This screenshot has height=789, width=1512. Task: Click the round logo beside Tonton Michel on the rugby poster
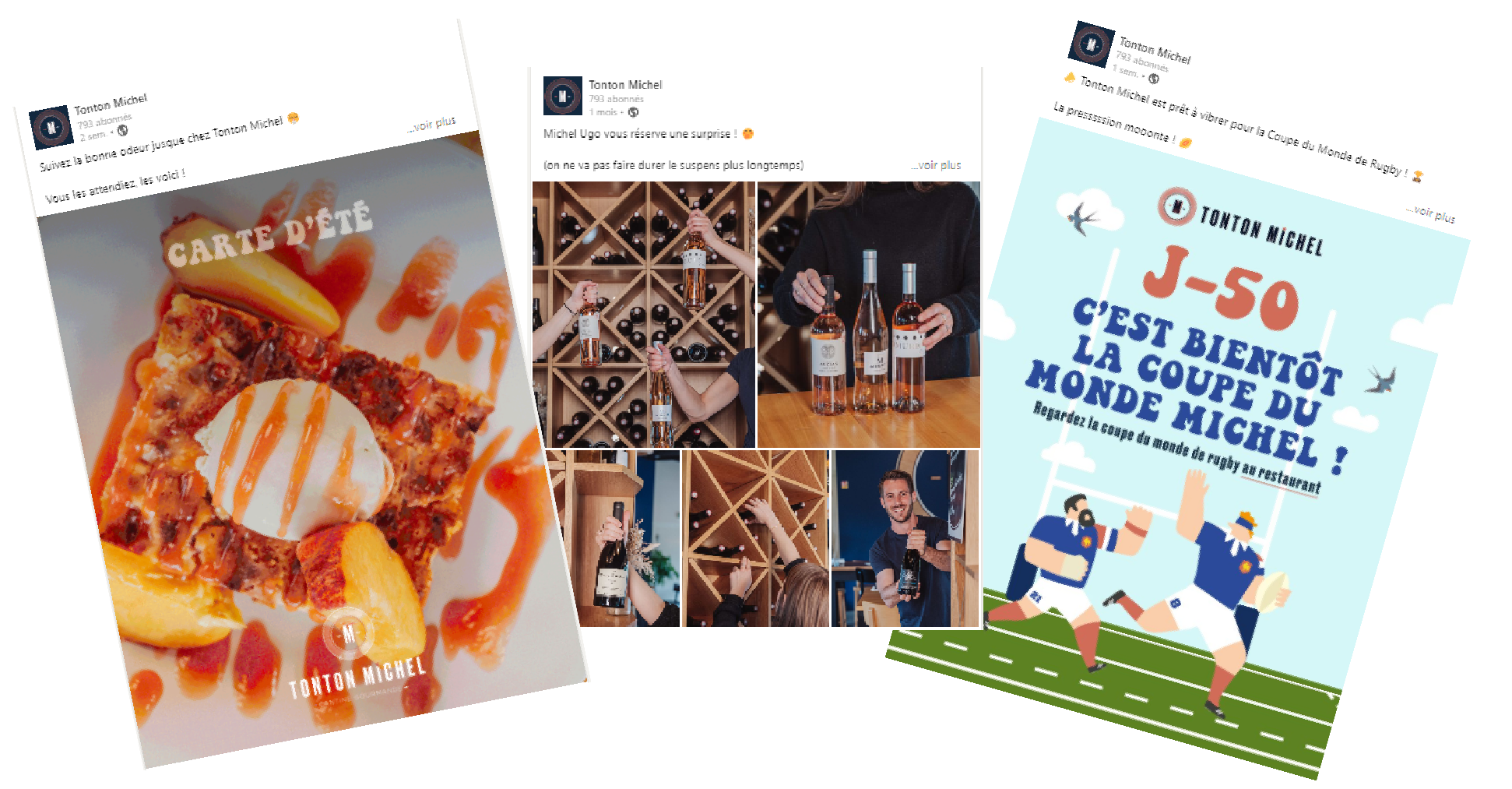1176,206
